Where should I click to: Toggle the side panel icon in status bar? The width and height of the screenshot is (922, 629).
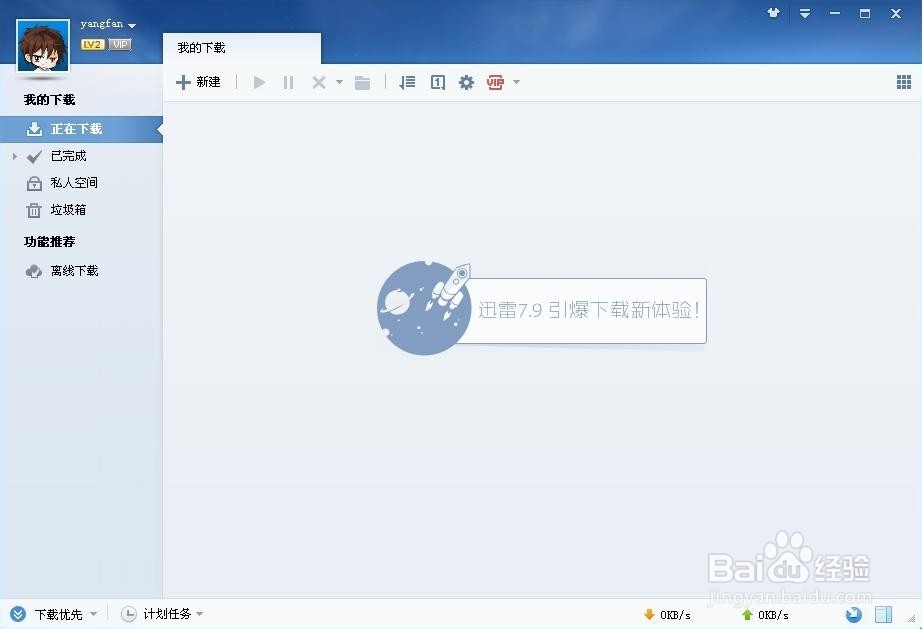(883, 615)
